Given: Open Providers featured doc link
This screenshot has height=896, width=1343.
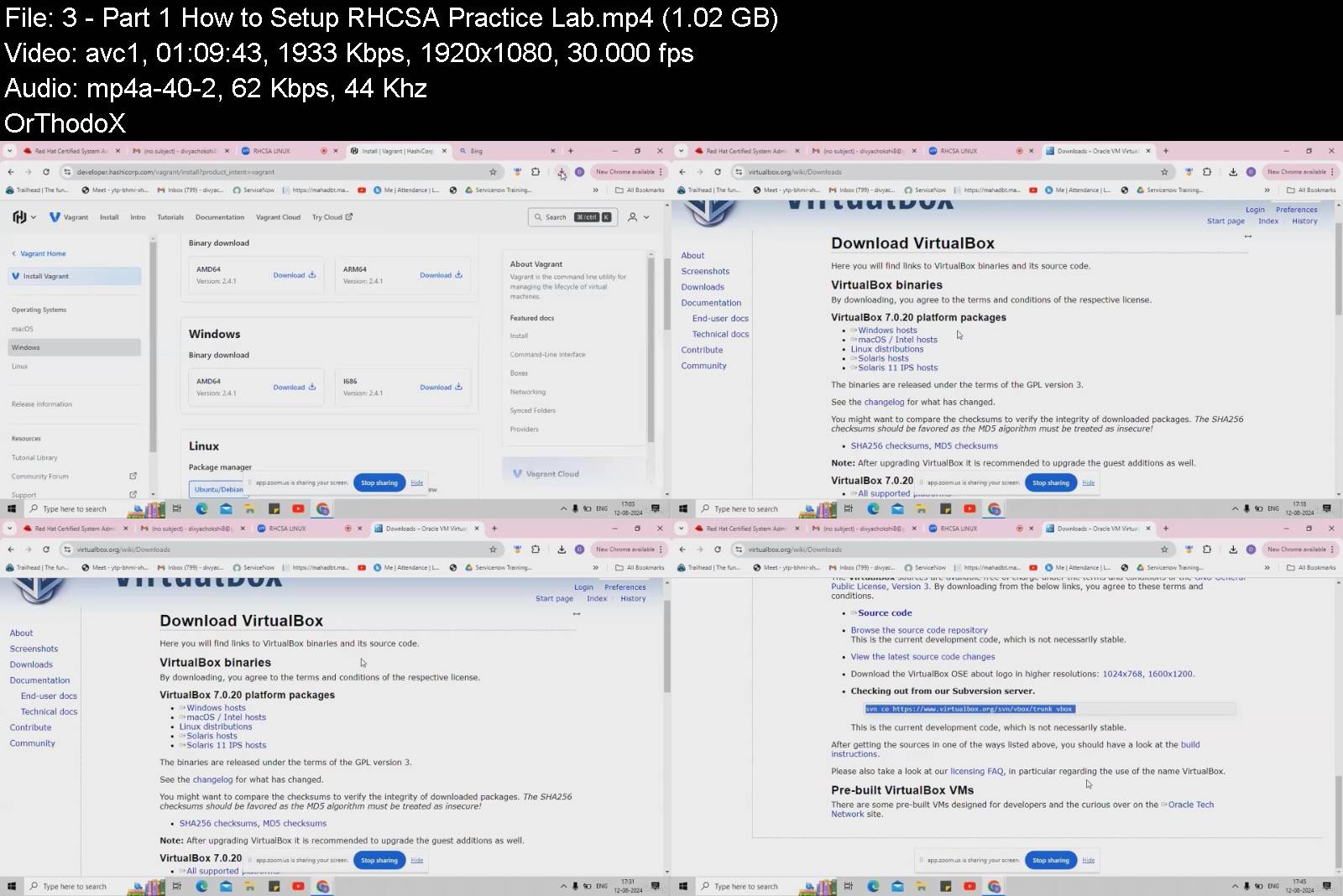Looking at the screenshot, I should 524,430.
